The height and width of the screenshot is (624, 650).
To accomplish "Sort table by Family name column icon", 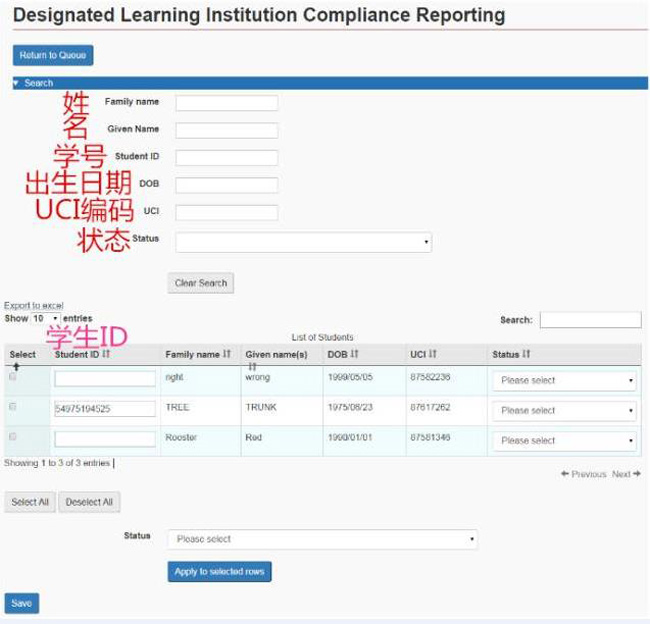I will coord(227,354).
